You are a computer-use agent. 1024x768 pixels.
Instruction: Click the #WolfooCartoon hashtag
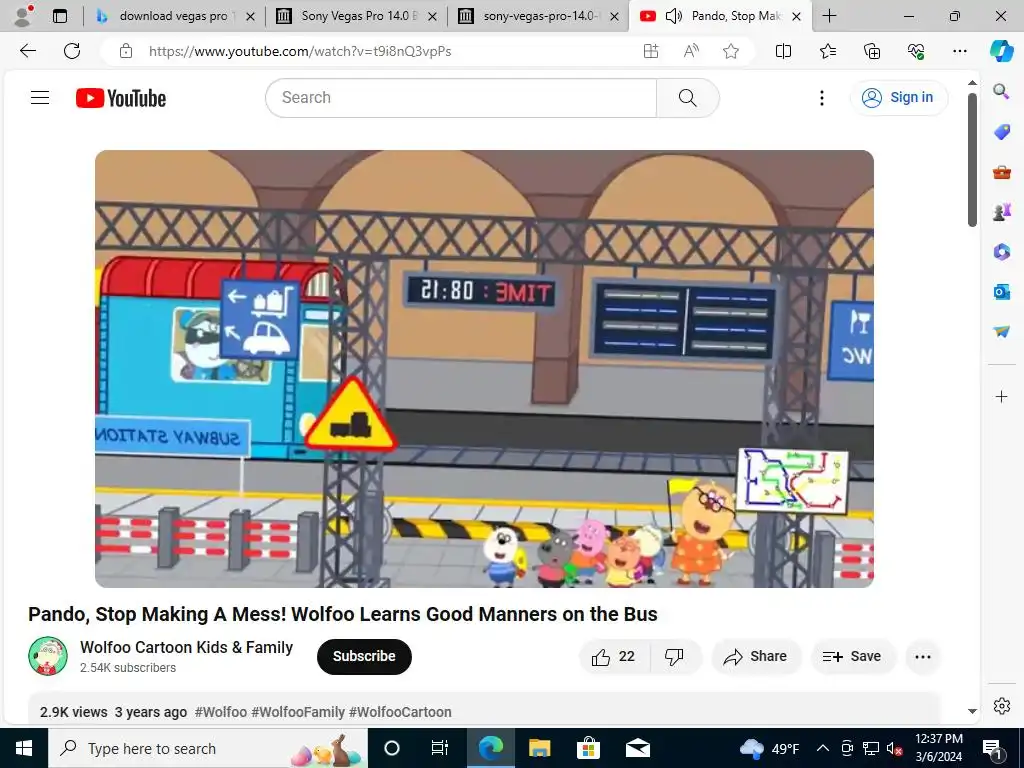pyautogui.click(x=400, y=712)
